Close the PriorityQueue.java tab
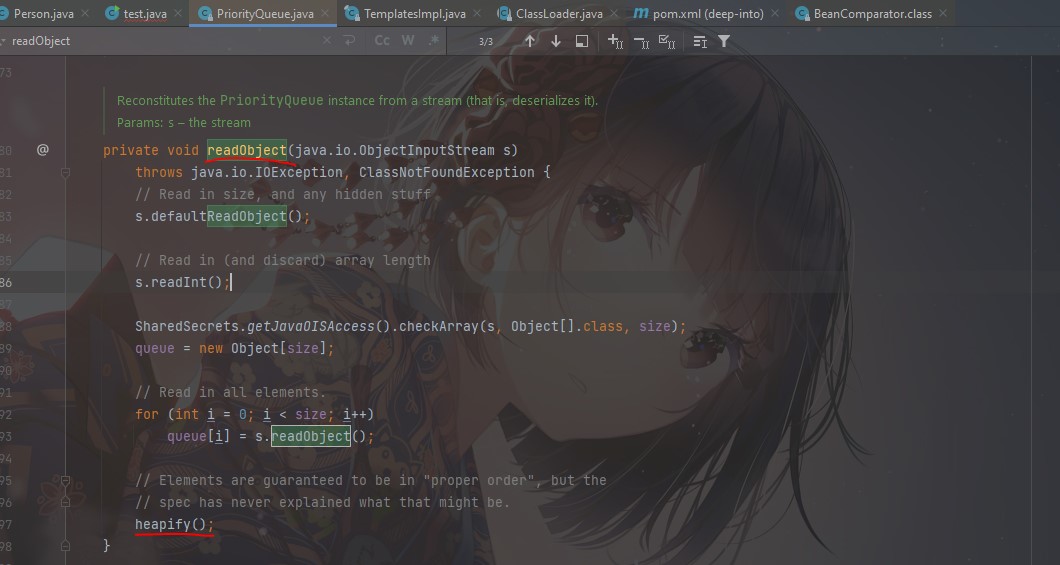Screen dimensions: 1060x565 325,14
